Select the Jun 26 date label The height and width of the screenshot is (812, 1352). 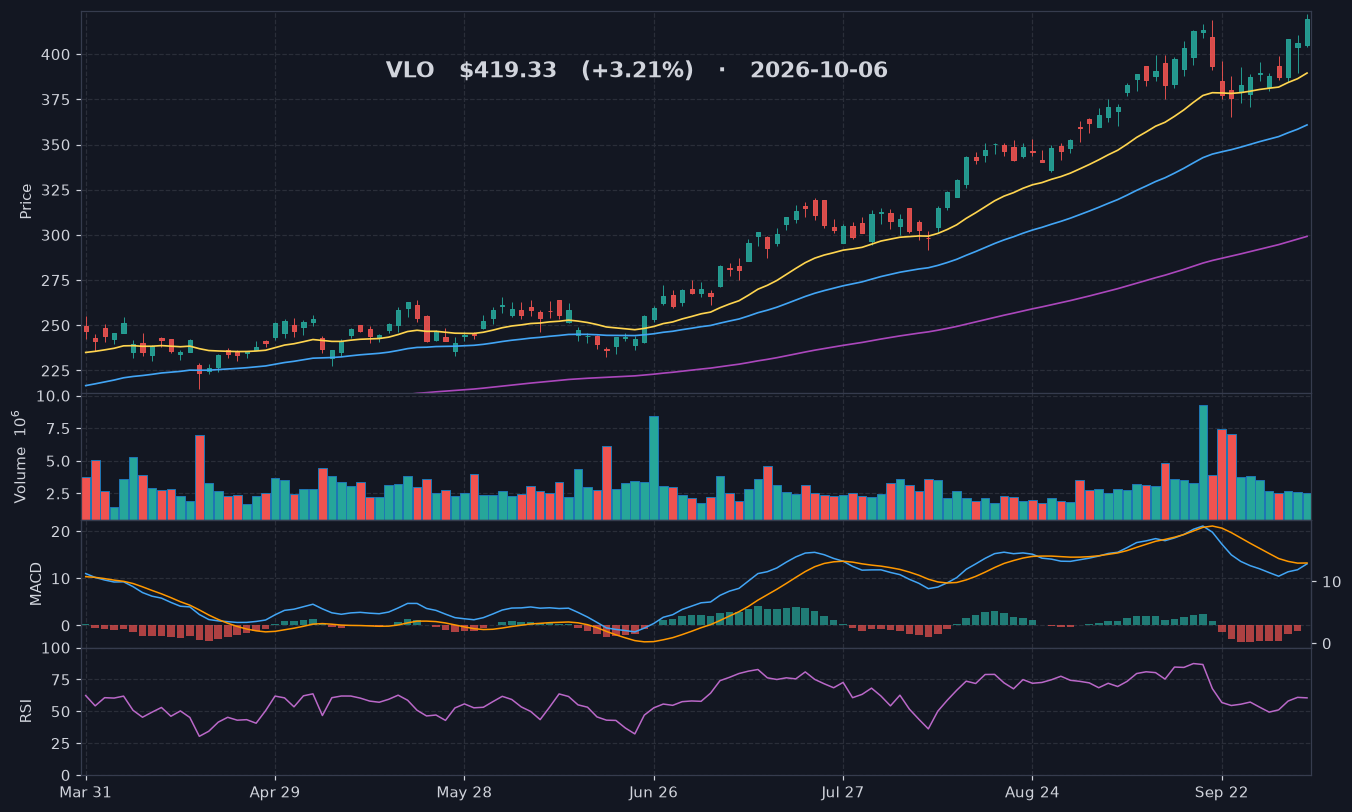654,792
